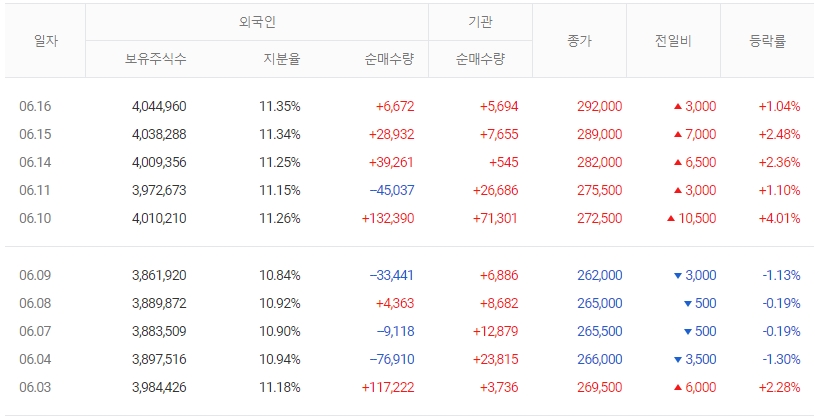Click the ▼ 3,500 daily change
Viewport: 815px width, 419px height.
coord(695,360)
